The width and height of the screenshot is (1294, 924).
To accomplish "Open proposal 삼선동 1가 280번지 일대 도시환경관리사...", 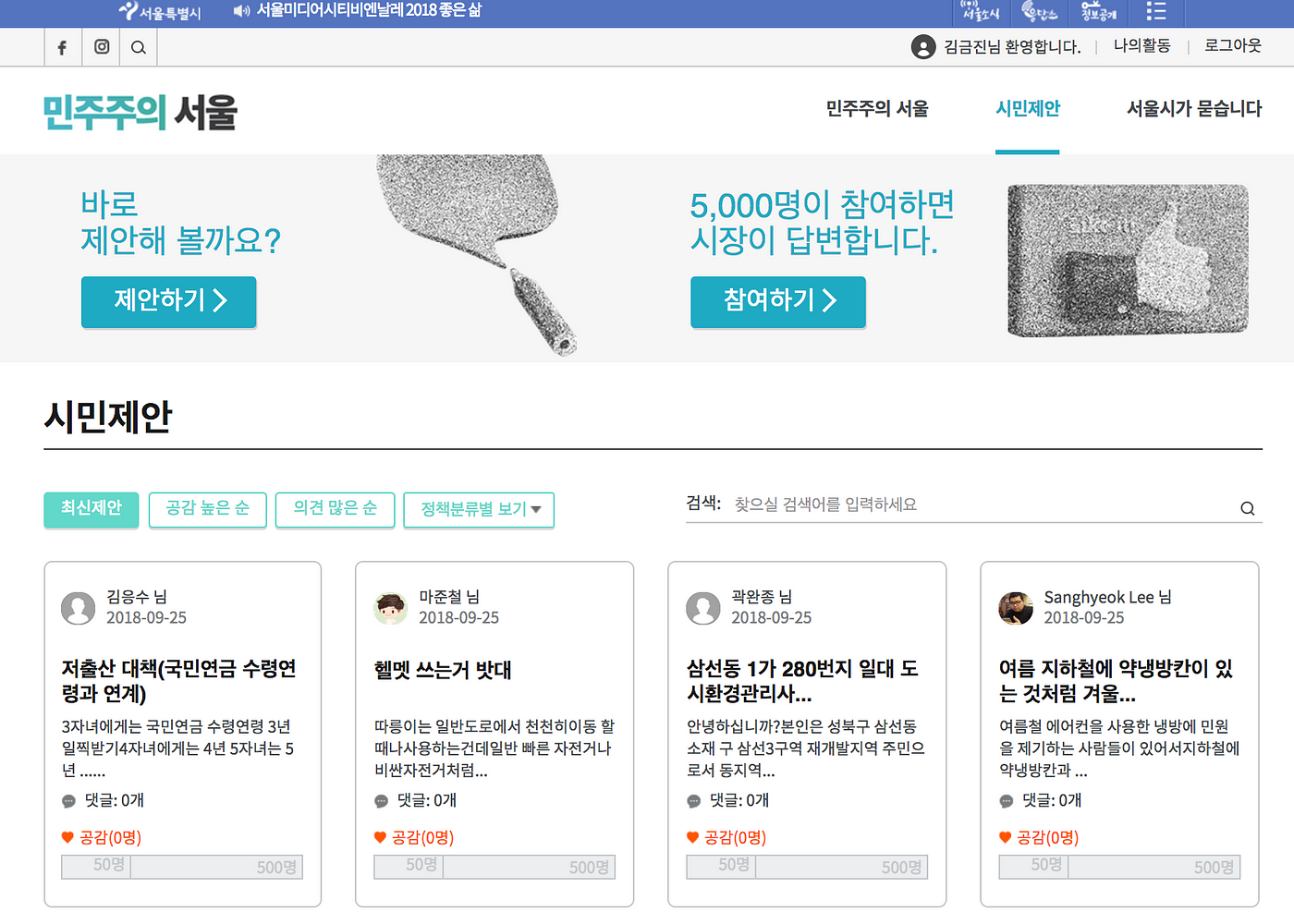I will (x=803, y=681).
